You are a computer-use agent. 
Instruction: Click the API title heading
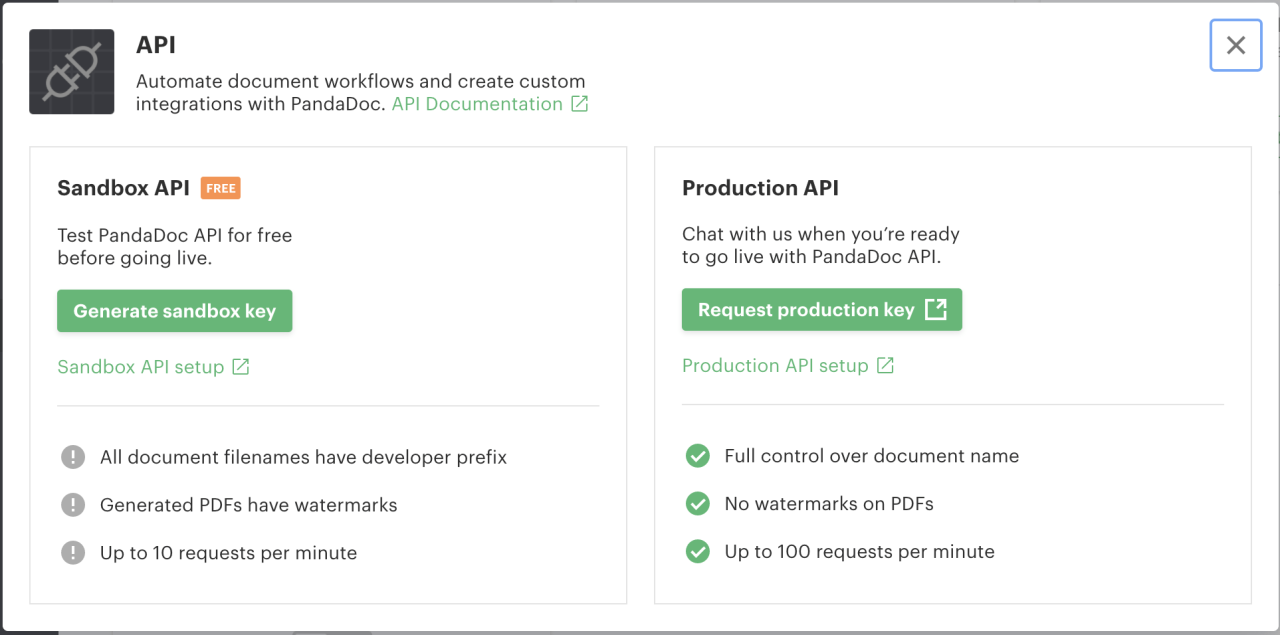156,45
